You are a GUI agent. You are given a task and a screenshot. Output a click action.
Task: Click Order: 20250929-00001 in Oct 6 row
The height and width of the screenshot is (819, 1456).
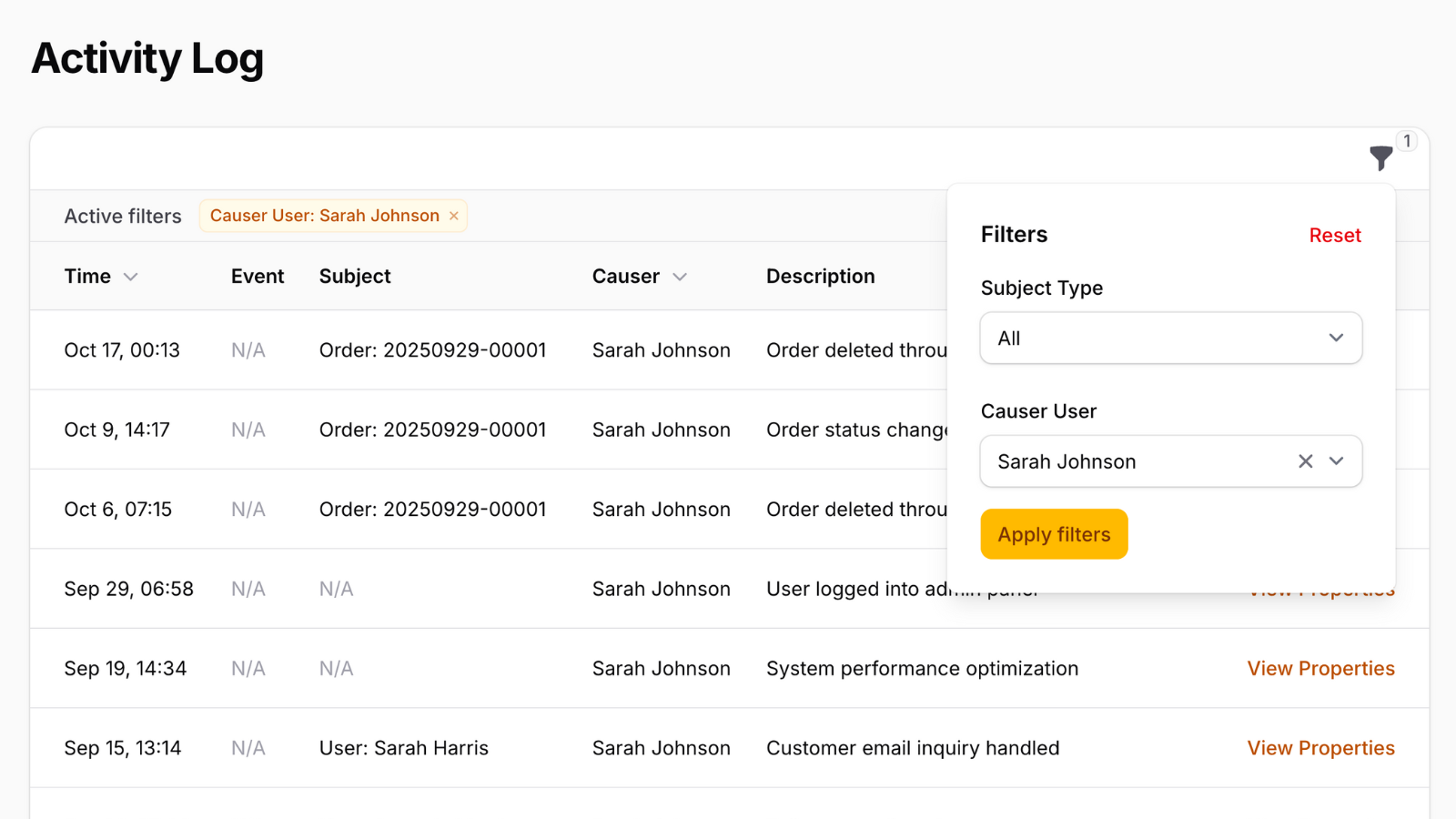(432, 510)
